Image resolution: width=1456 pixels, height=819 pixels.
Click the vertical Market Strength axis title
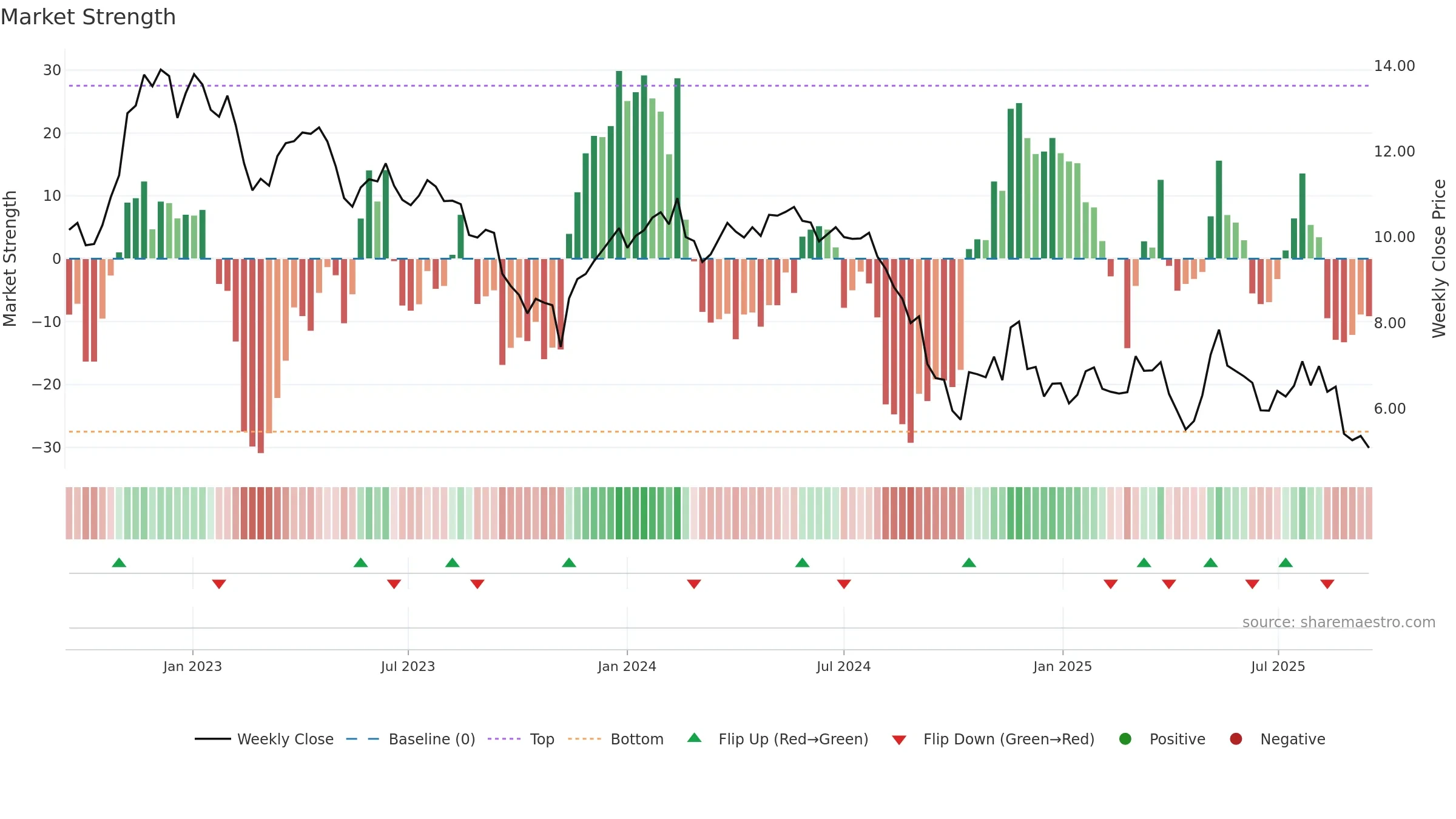(x=10, y=258)
